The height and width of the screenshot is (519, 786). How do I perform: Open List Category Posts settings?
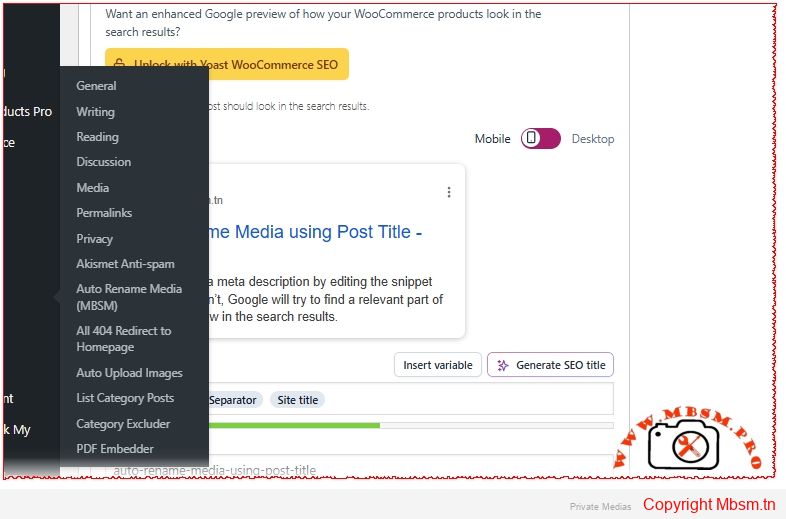coord(125,398)
